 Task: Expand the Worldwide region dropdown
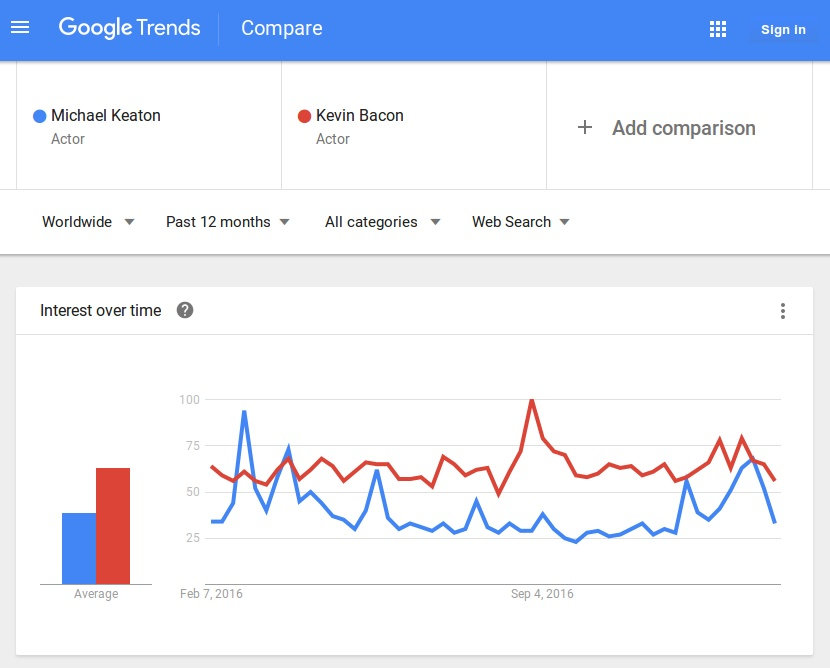point(88,222)
